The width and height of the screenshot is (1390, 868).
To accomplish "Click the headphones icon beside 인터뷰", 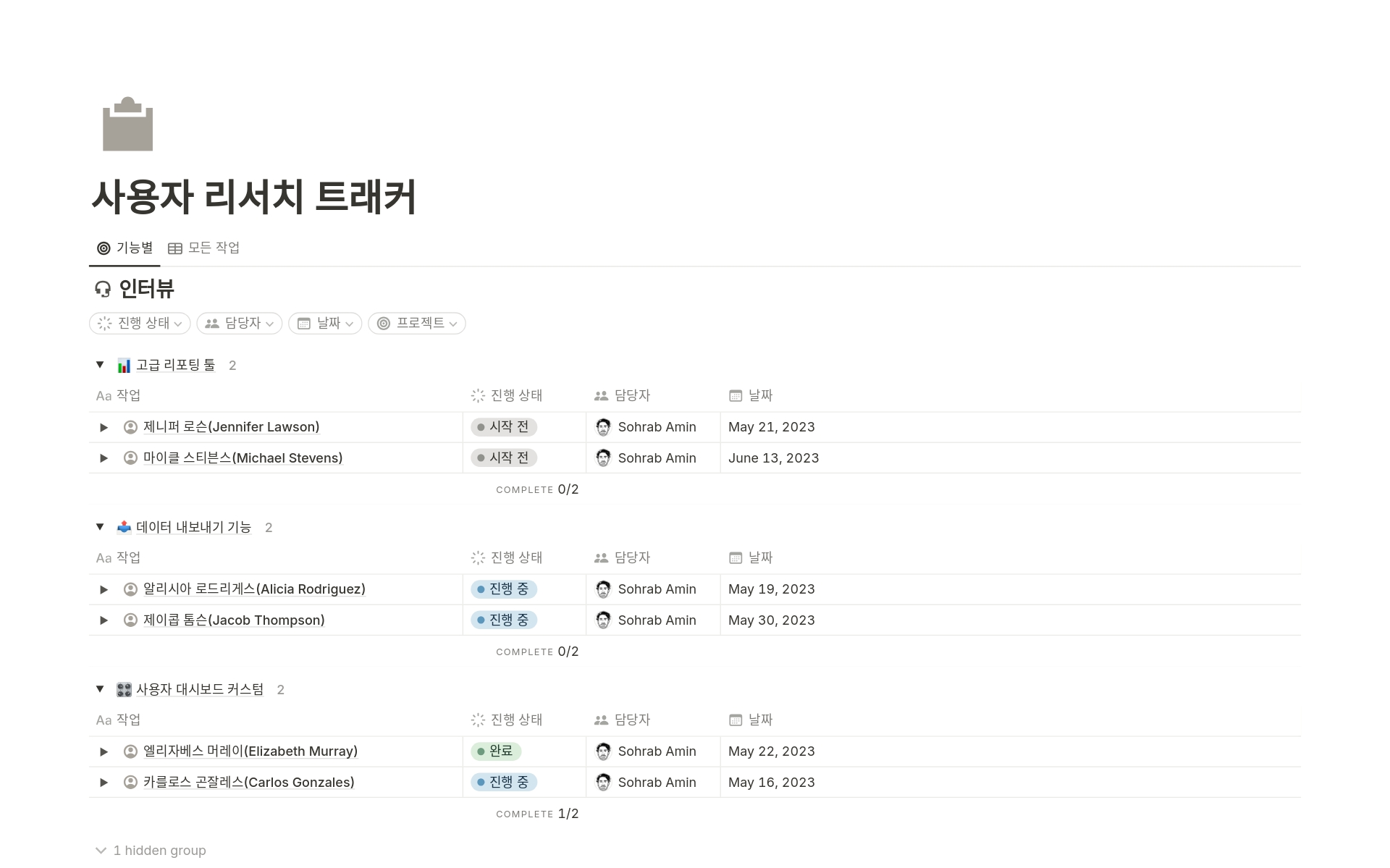I will click(102, 289).
